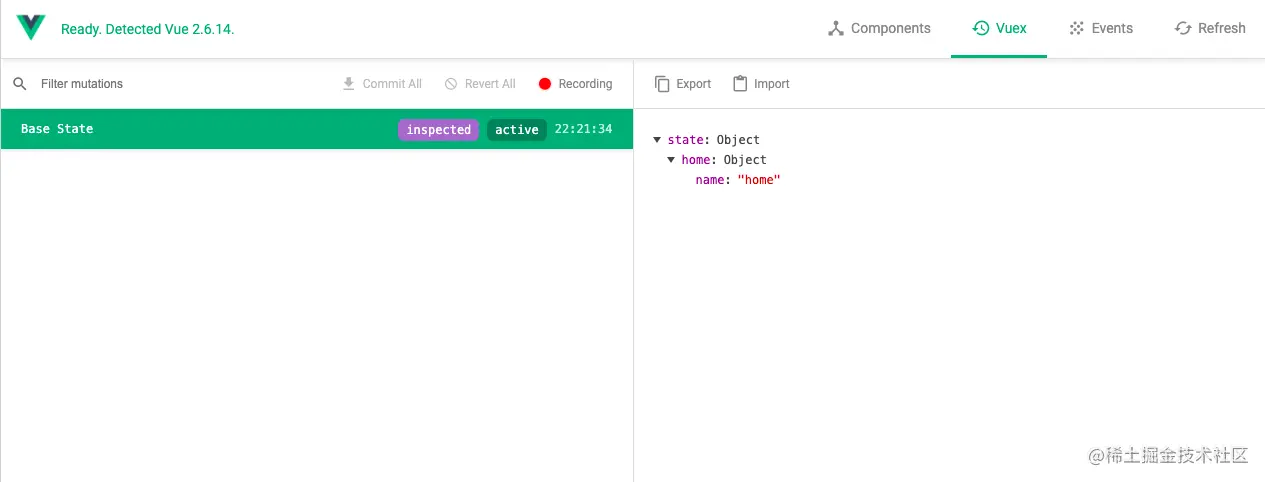Image resolution: width=1265 pixels, height=482 pixels.
Task: Focus the Filter mutations input
Action: tap(180, 84)
